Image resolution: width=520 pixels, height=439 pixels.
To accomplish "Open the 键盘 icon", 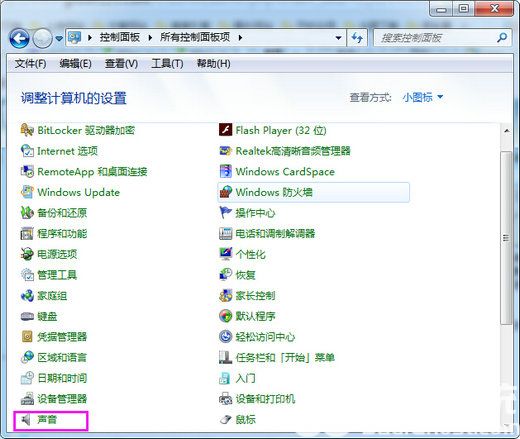I will (x=27, y=316).
